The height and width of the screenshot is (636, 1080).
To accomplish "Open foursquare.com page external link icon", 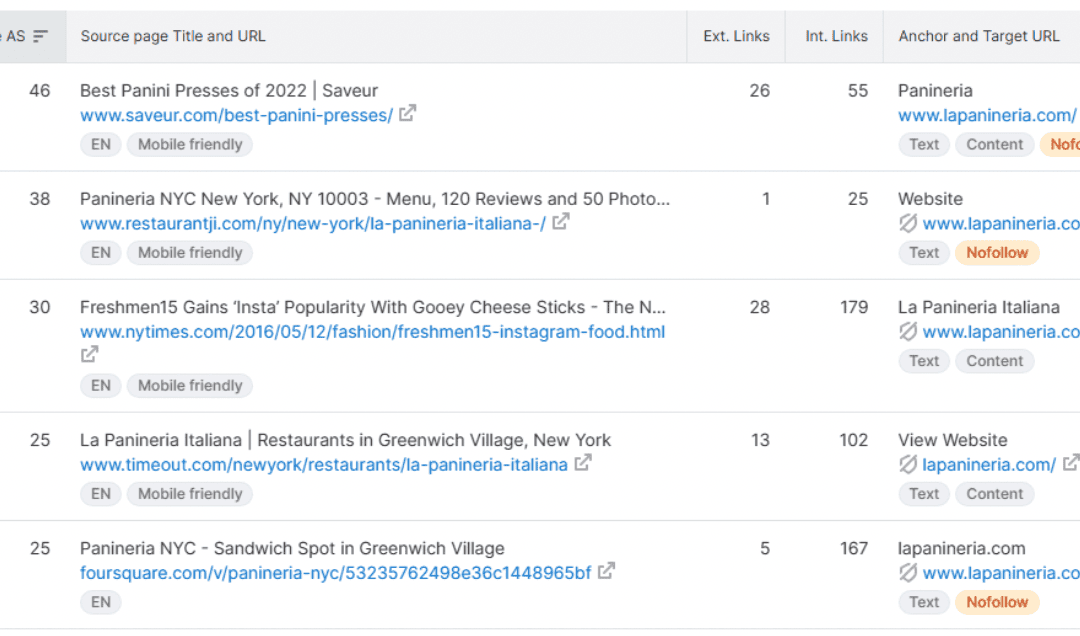I will click(606, 571).
